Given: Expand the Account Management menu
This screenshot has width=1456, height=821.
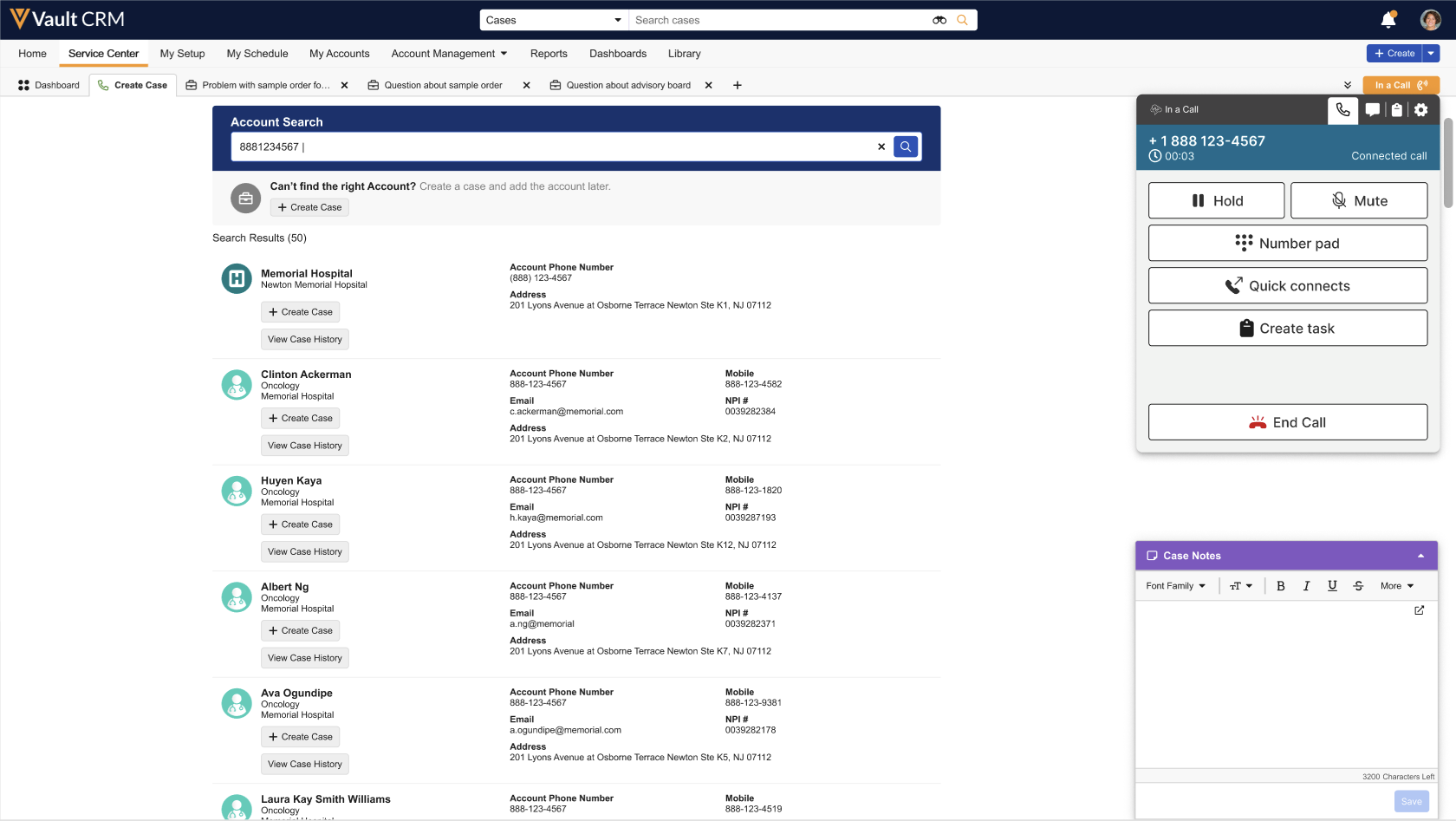Looking at the screenshot, I should pyautogui.click(x=449, y=54).
